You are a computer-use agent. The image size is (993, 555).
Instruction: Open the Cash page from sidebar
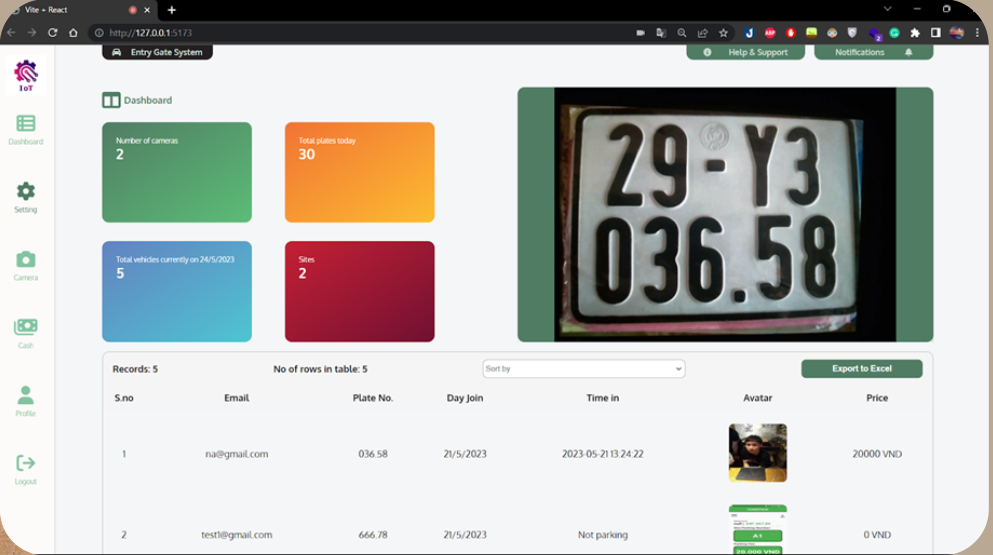pos(25,327)
